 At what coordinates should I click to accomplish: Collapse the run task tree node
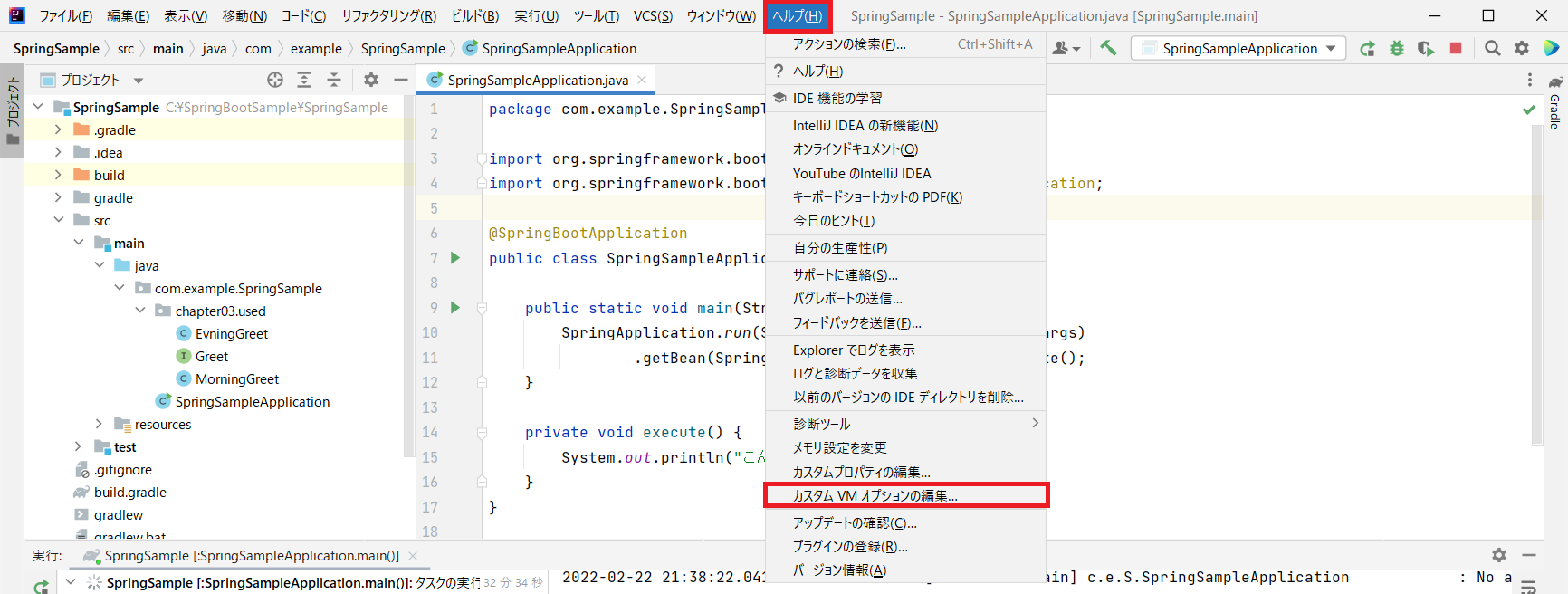[x=71, y=582]
